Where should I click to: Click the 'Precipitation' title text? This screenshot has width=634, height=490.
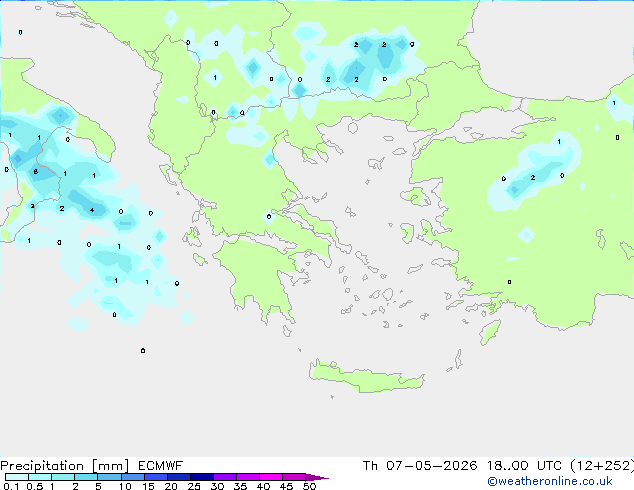[42, 466]
